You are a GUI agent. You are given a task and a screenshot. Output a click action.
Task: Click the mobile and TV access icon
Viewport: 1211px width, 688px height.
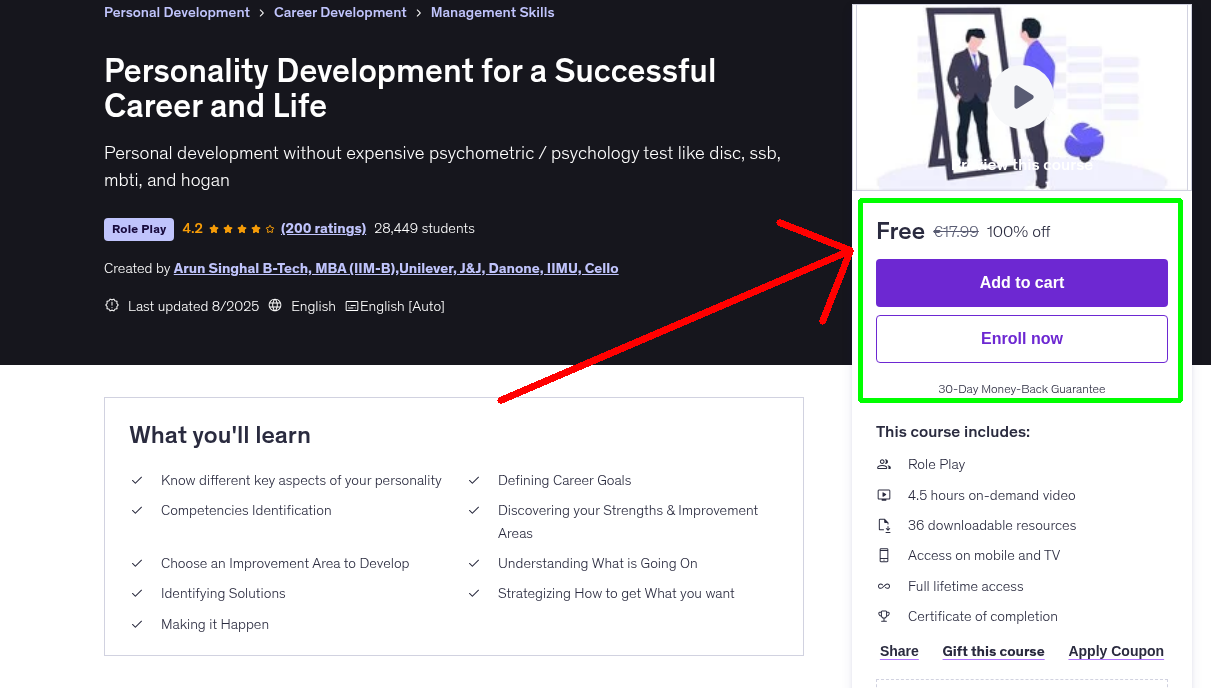(x=884, y=555)
